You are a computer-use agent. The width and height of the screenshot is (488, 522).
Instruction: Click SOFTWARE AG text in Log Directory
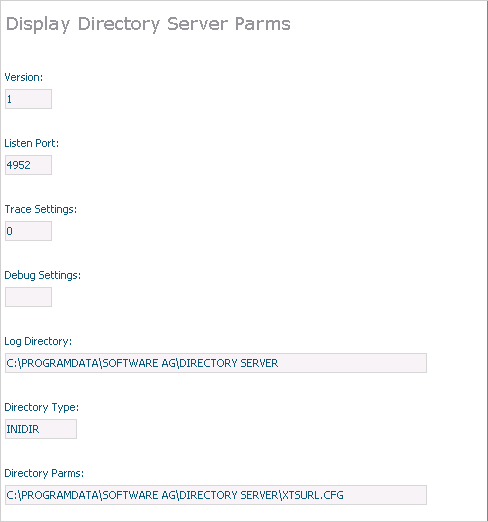click(x=139, y=363)
